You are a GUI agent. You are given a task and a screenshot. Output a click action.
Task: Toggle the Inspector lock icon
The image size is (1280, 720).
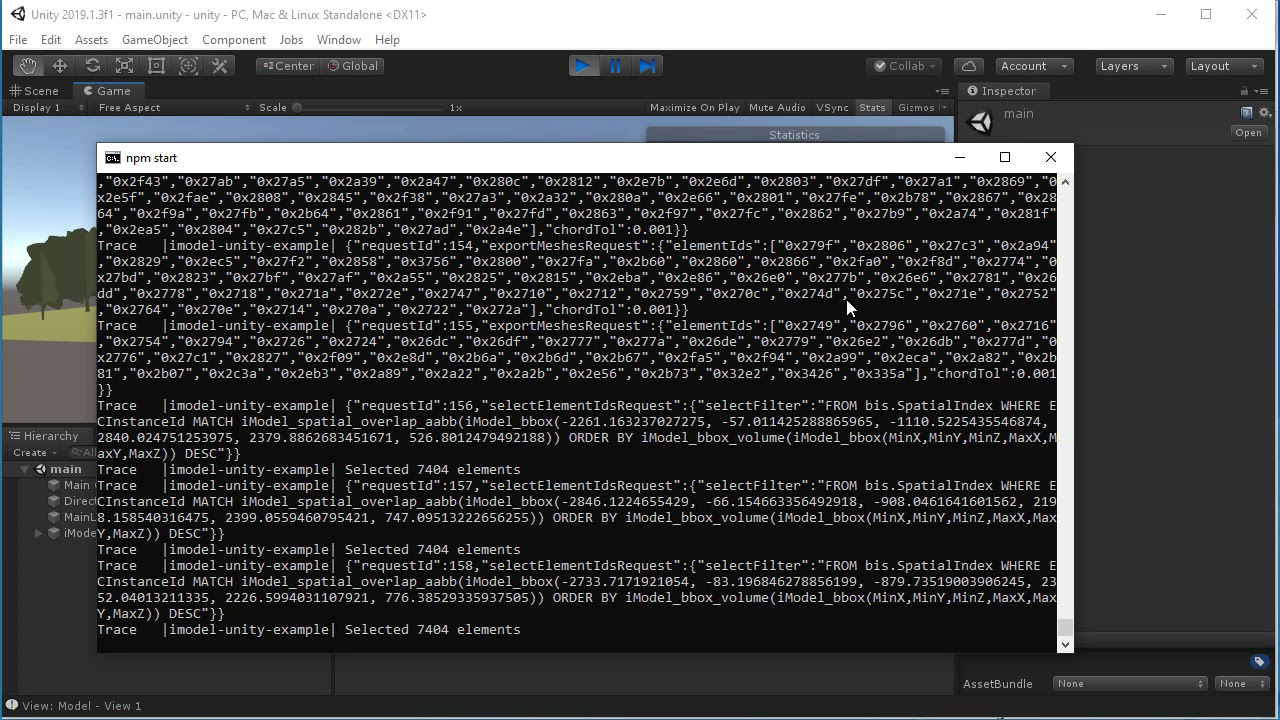[1244, 91]
